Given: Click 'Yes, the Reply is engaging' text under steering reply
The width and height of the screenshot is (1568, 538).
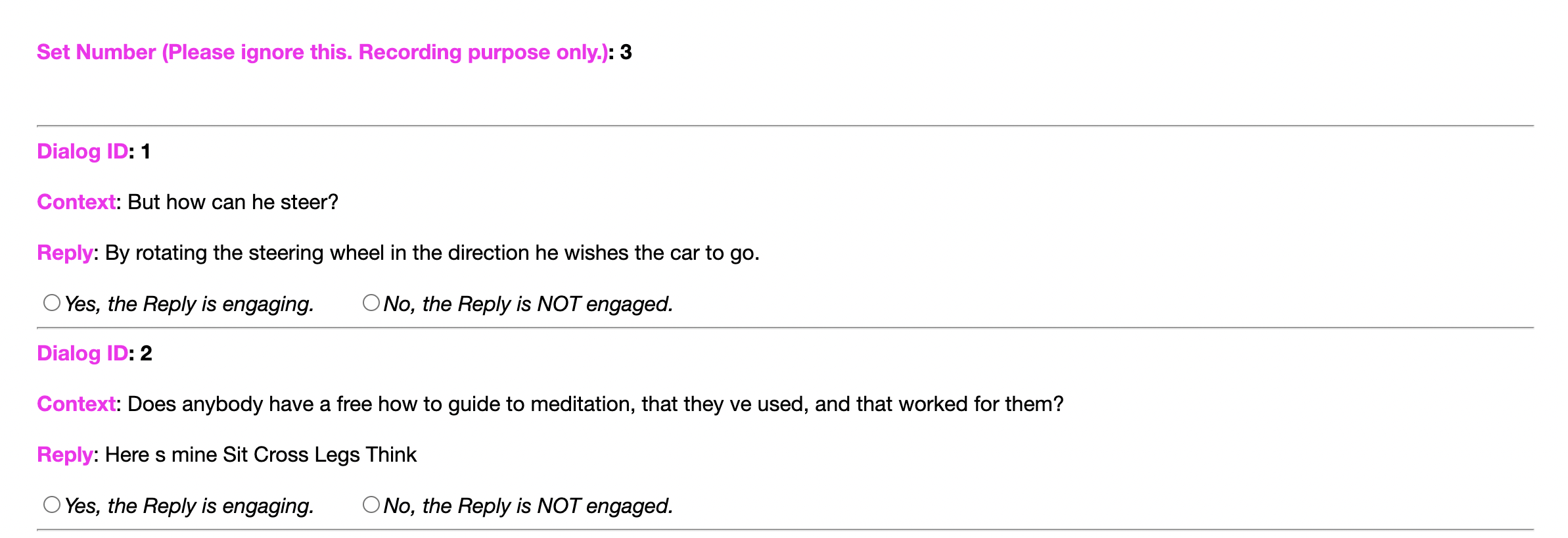Looking at the screenshot, I should pos(189,304).
